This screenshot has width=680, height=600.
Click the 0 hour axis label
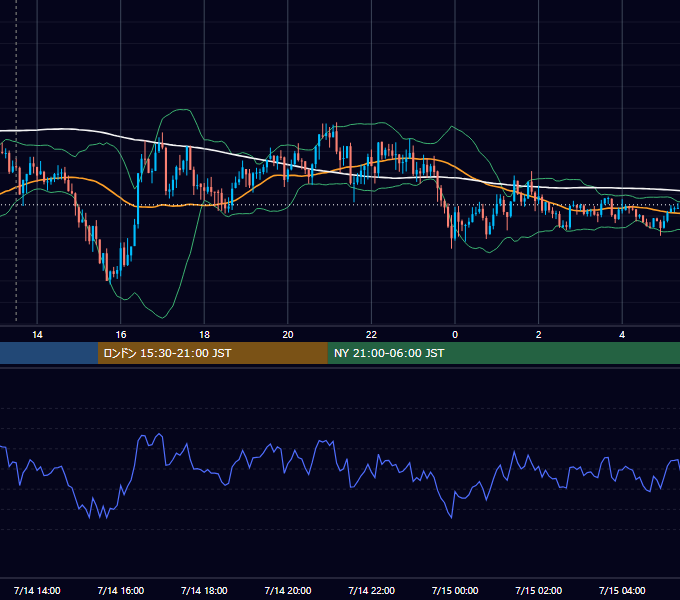pos(455,335)
